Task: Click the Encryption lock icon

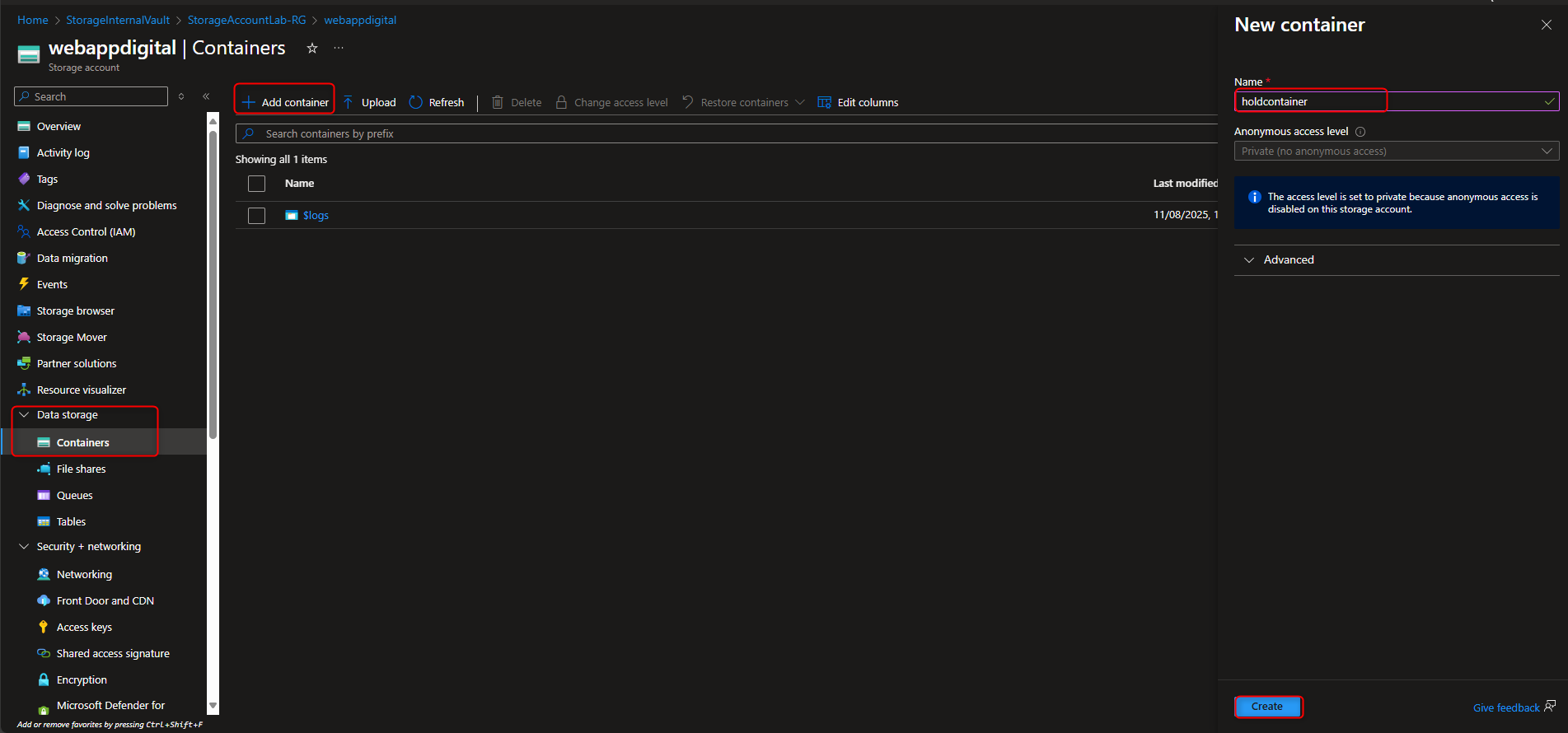Action: click(44, 679)
